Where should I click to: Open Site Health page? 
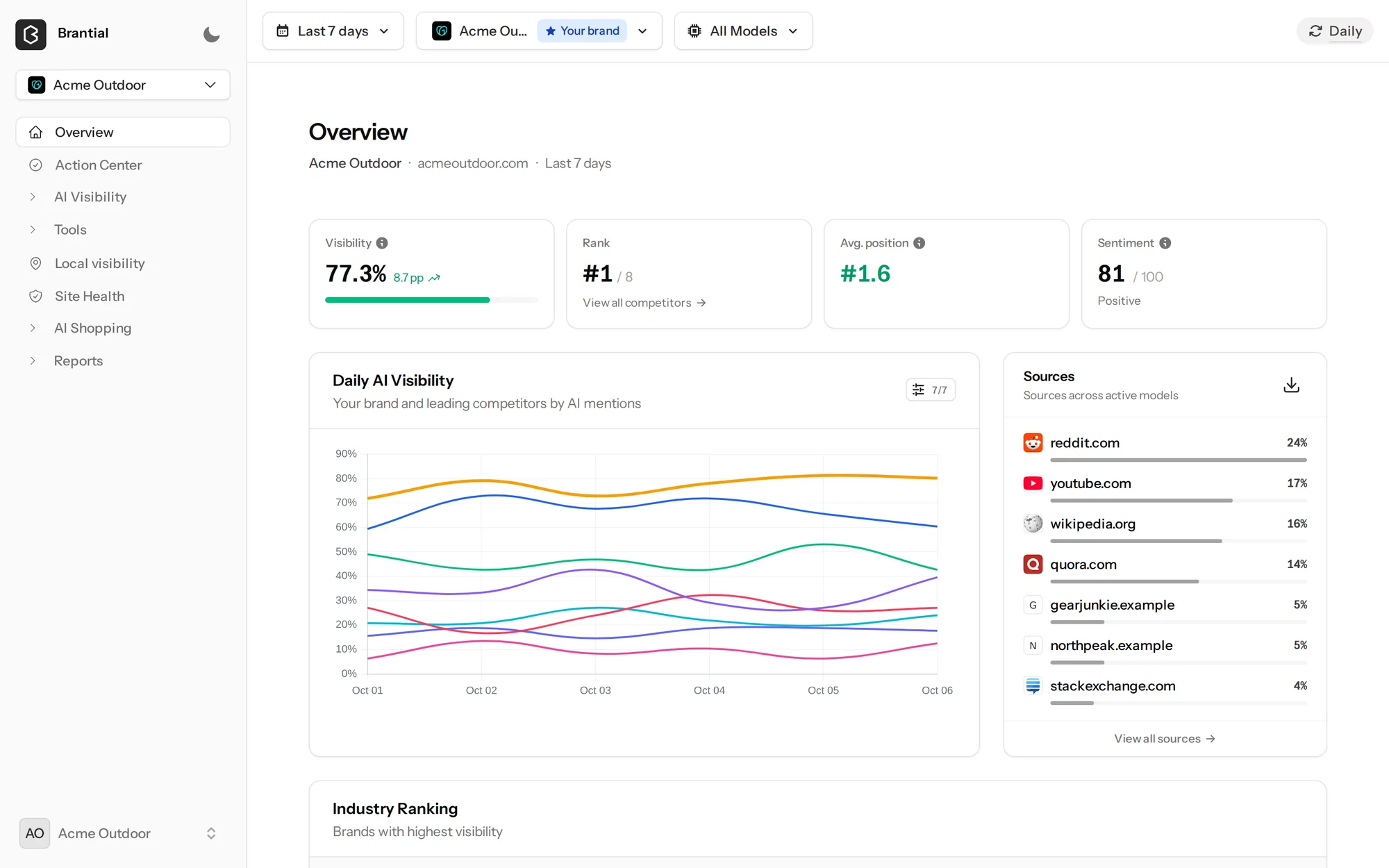123,296
